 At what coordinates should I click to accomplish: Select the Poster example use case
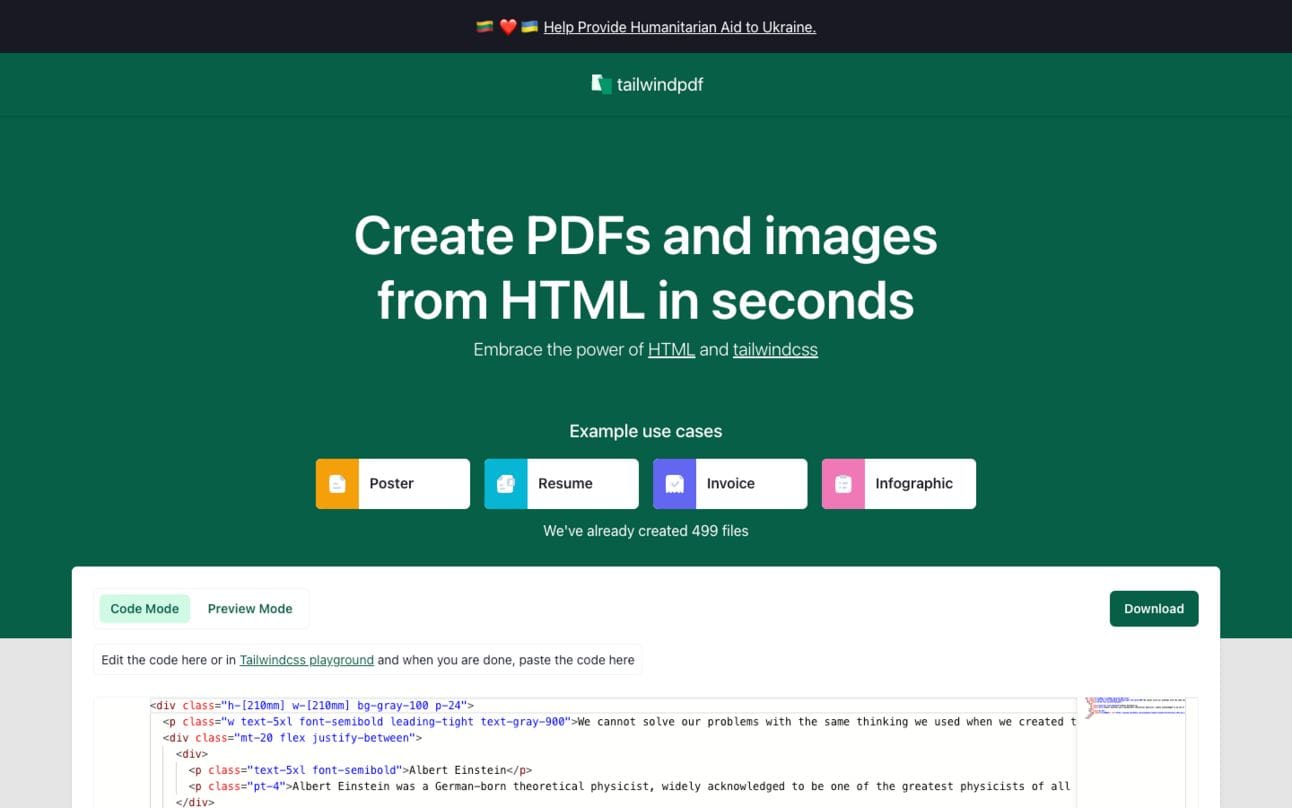coord(393,484)
